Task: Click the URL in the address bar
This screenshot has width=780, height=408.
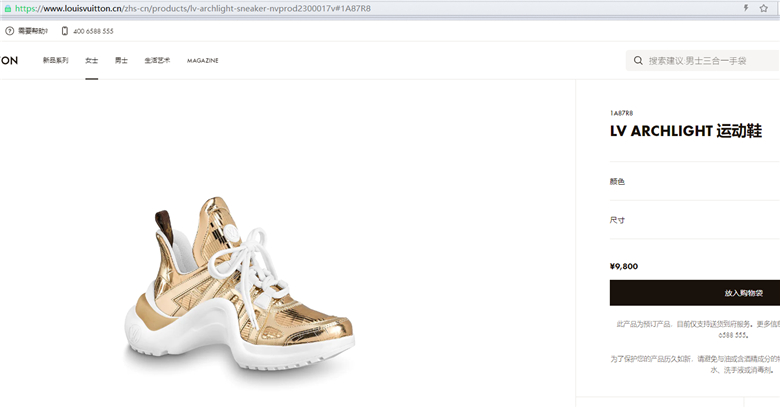Action: (x=193, y=8)
